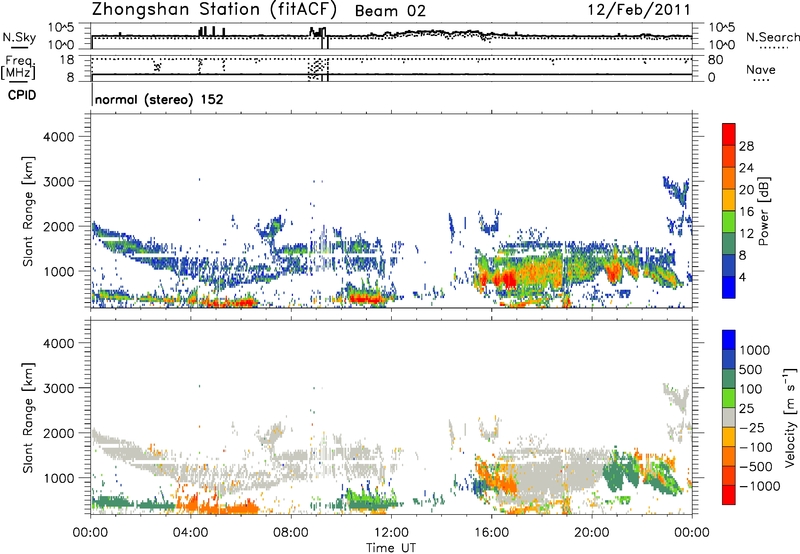Select the "−1000" label on Velocity color bar
Screen dimensions: 800x554
pos(759,486)
